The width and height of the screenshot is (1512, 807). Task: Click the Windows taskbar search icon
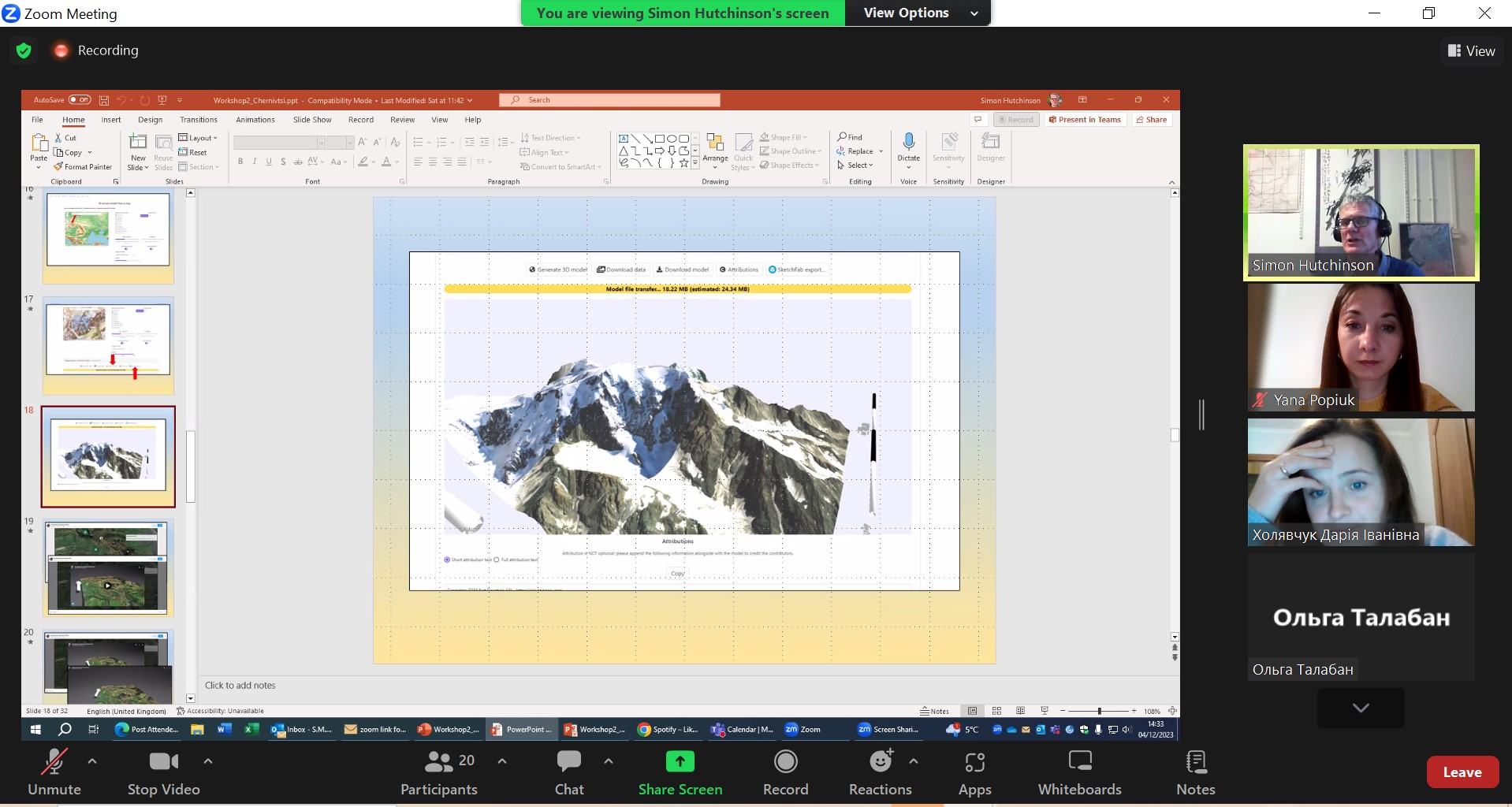(x=65, y=730)
